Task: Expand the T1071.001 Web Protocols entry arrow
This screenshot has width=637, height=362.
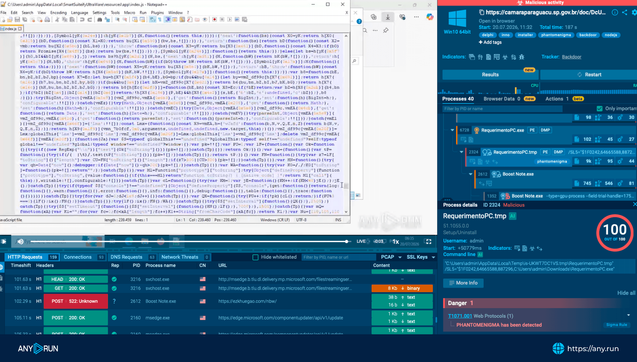Action: click(x=628, y=316)
